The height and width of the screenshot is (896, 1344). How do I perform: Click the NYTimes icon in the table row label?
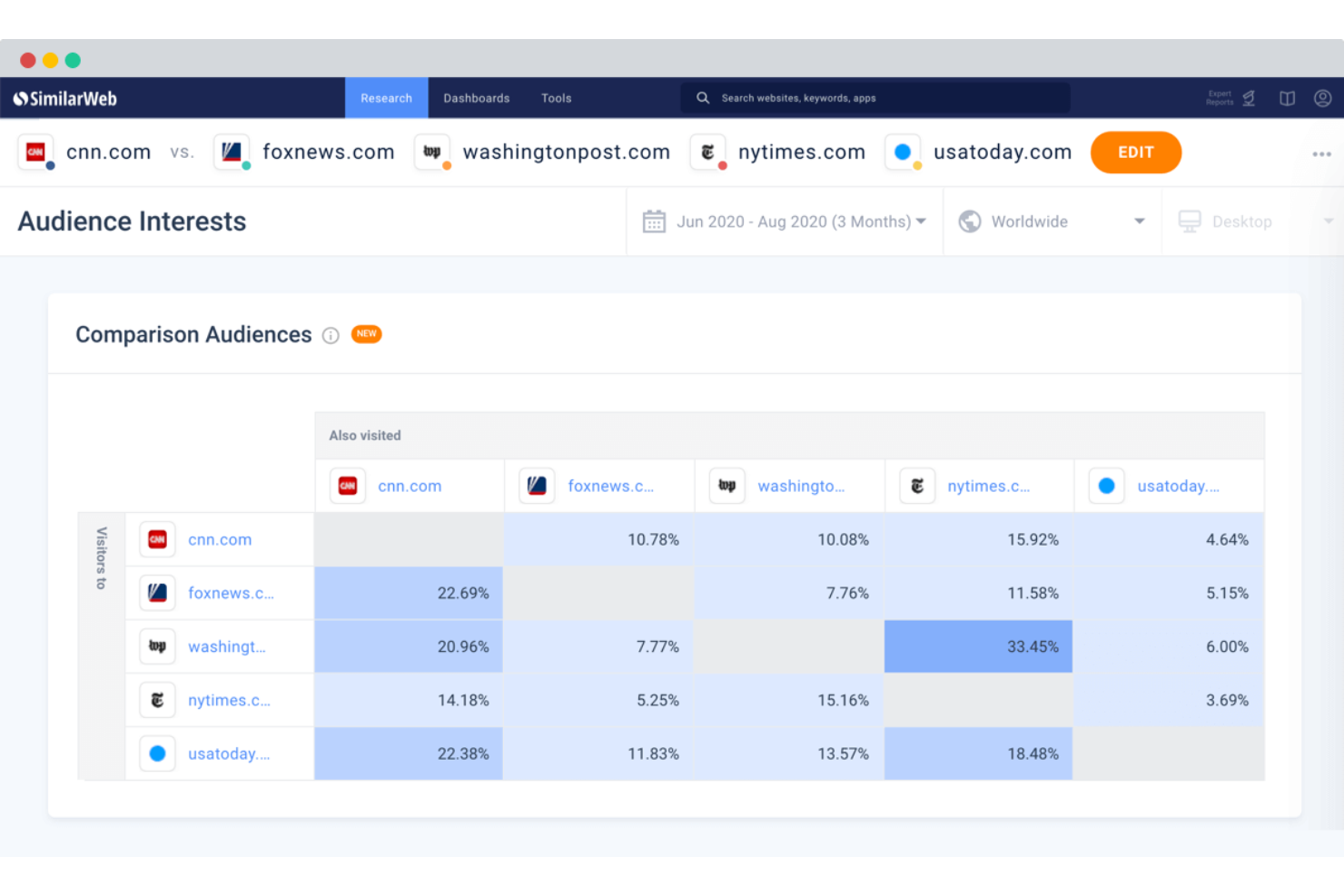click(158, 701)
